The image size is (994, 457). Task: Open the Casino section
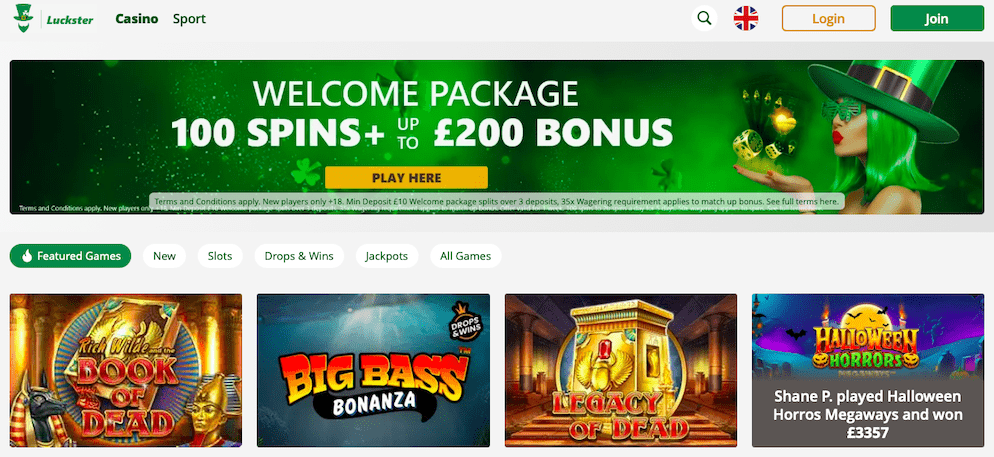(x=136, y=19)
